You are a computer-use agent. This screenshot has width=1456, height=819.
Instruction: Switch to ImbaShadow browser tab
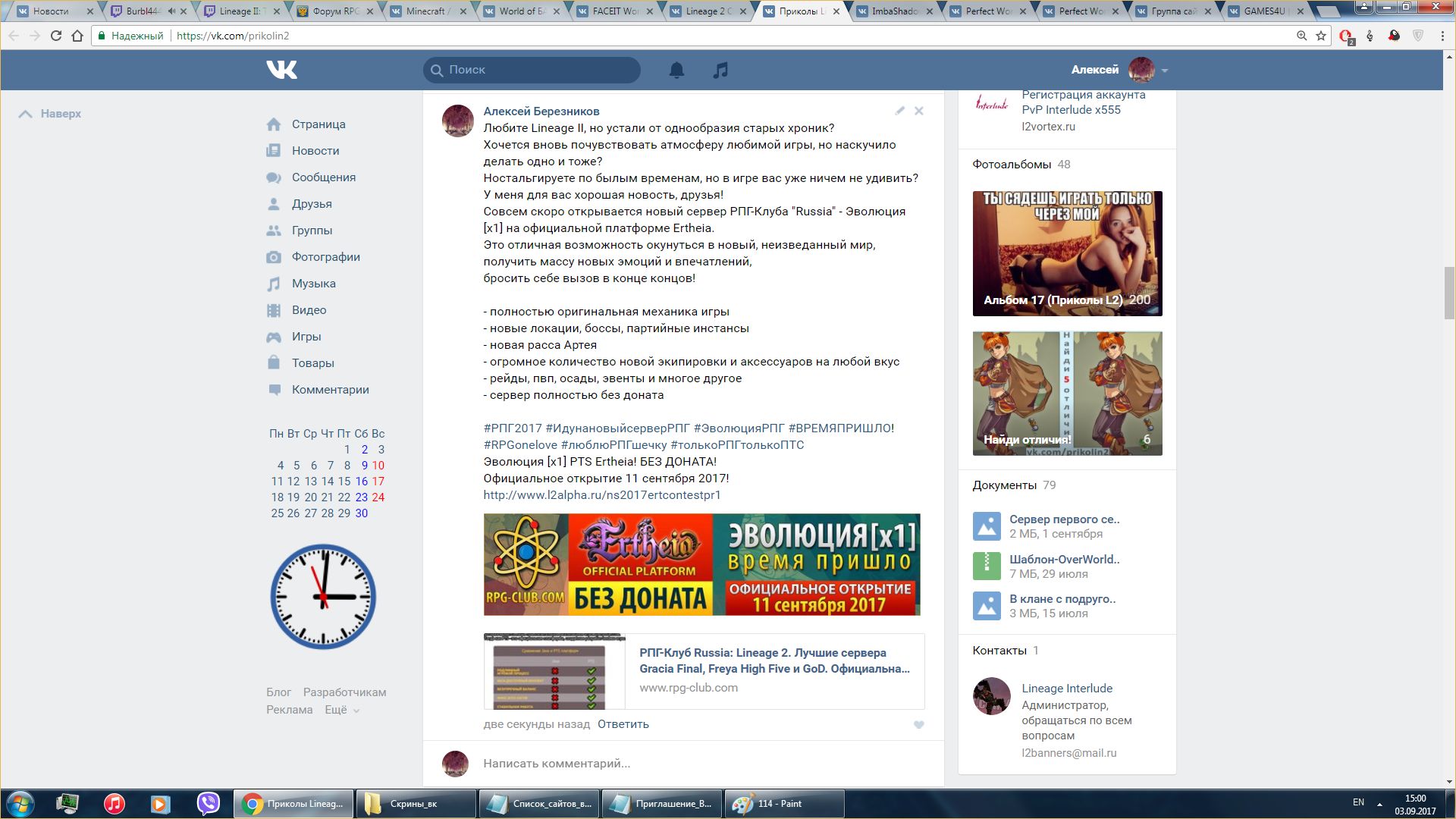click(895, 11)
